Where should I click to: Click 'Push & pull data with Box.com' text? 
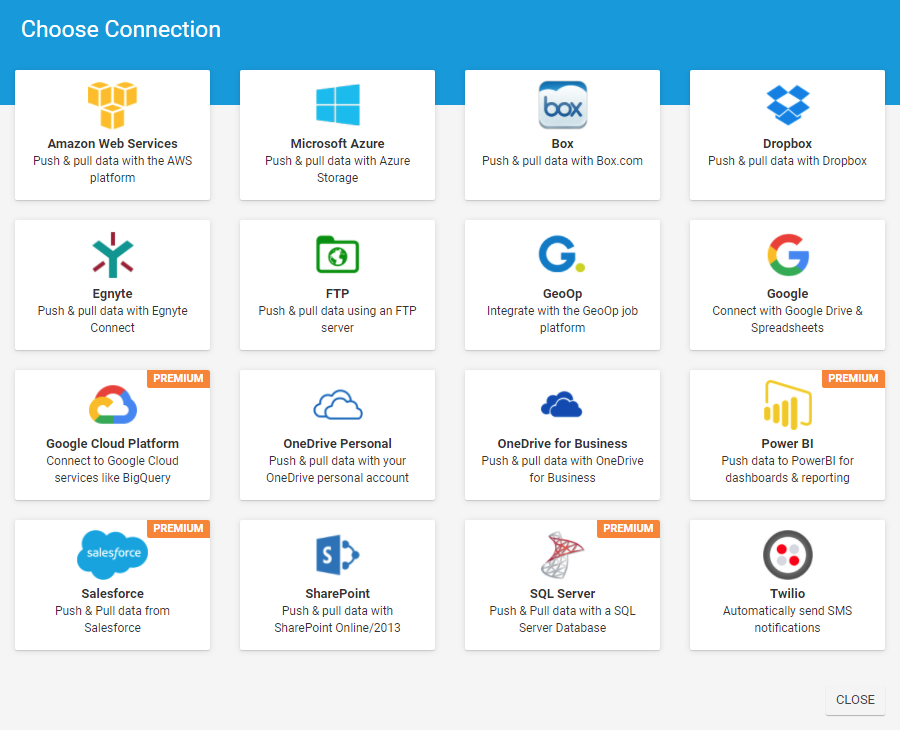point(562,161)
